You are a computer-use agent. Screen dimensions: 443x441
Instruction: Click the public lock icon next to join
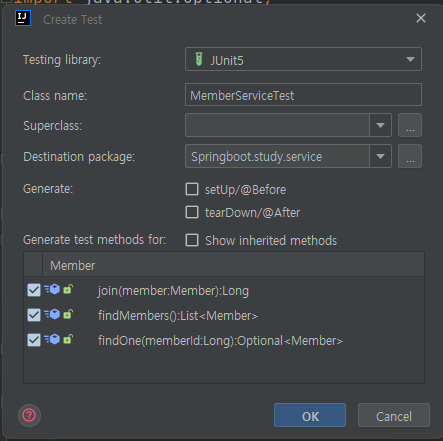pos(68,289)
